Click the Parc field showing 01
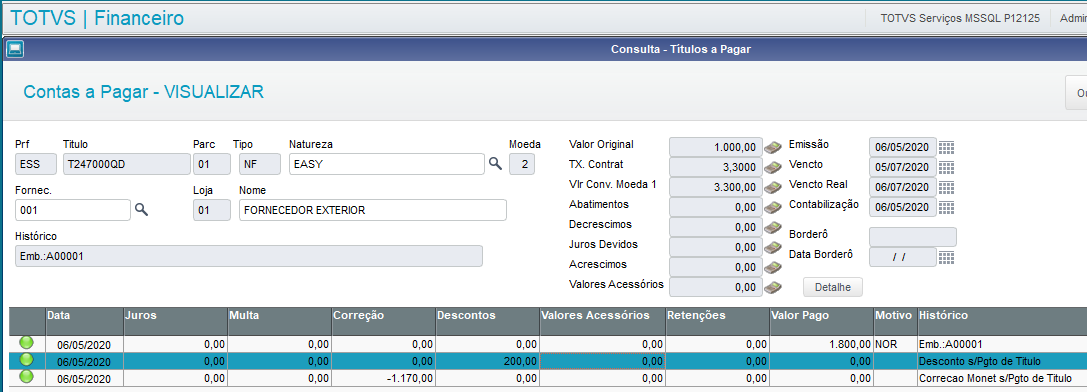Viewport: 1087px width, 392px height. tap(211, 164)
